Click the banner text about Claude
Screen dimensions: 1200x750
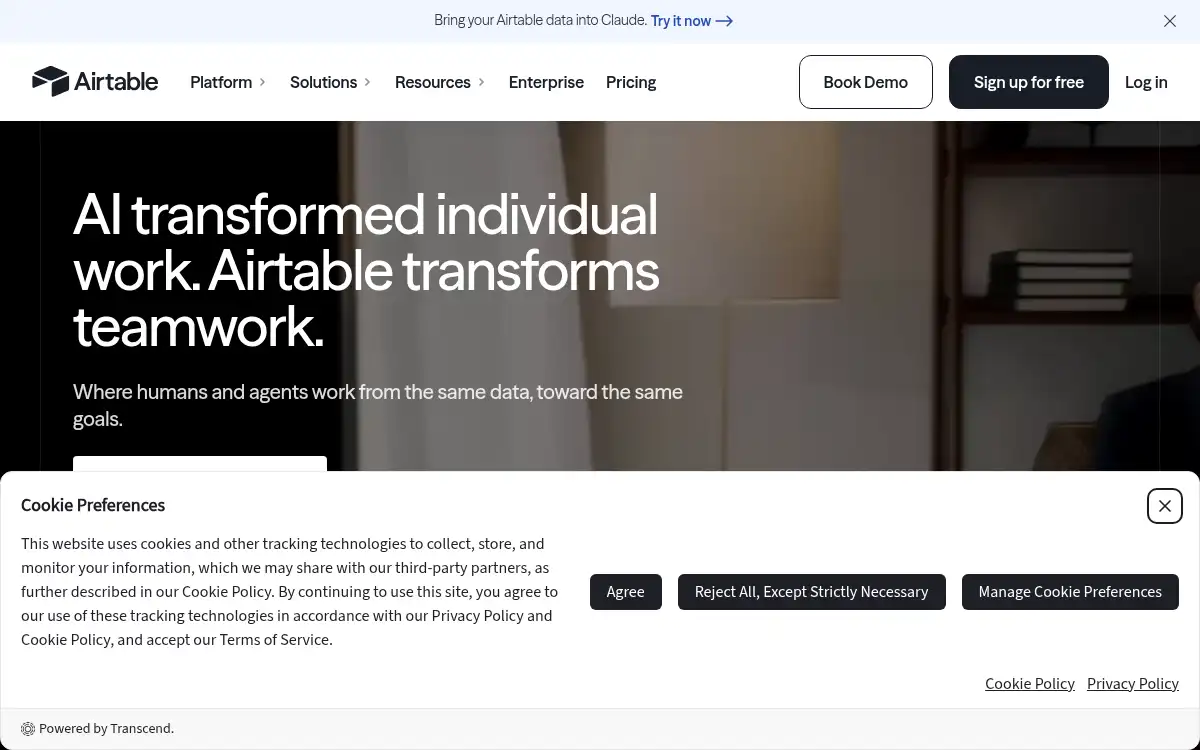pyautogui.click(x=541, y=21)
